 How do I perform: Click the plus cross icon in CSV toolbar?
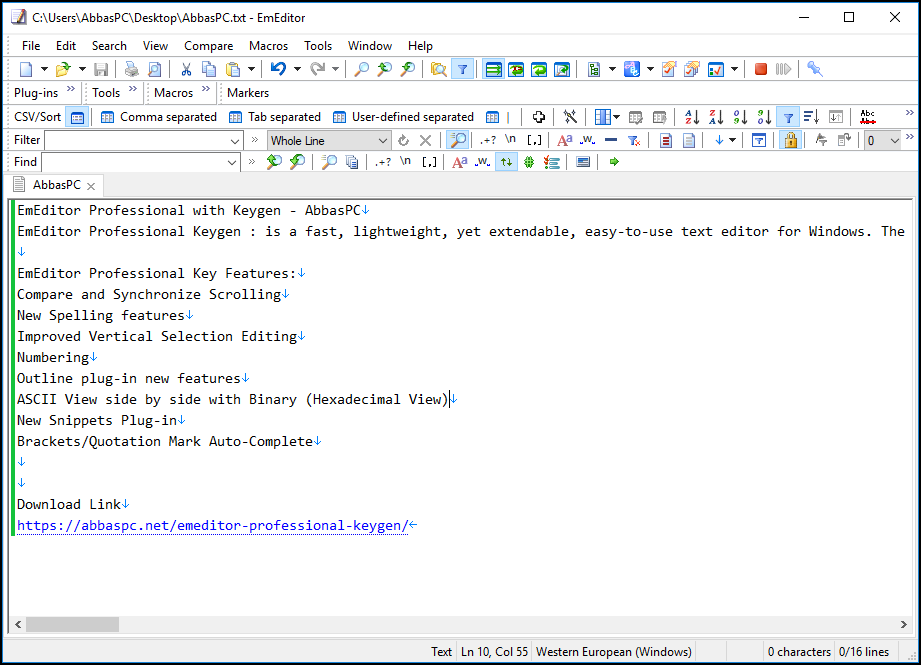click(x=539, y=117)
